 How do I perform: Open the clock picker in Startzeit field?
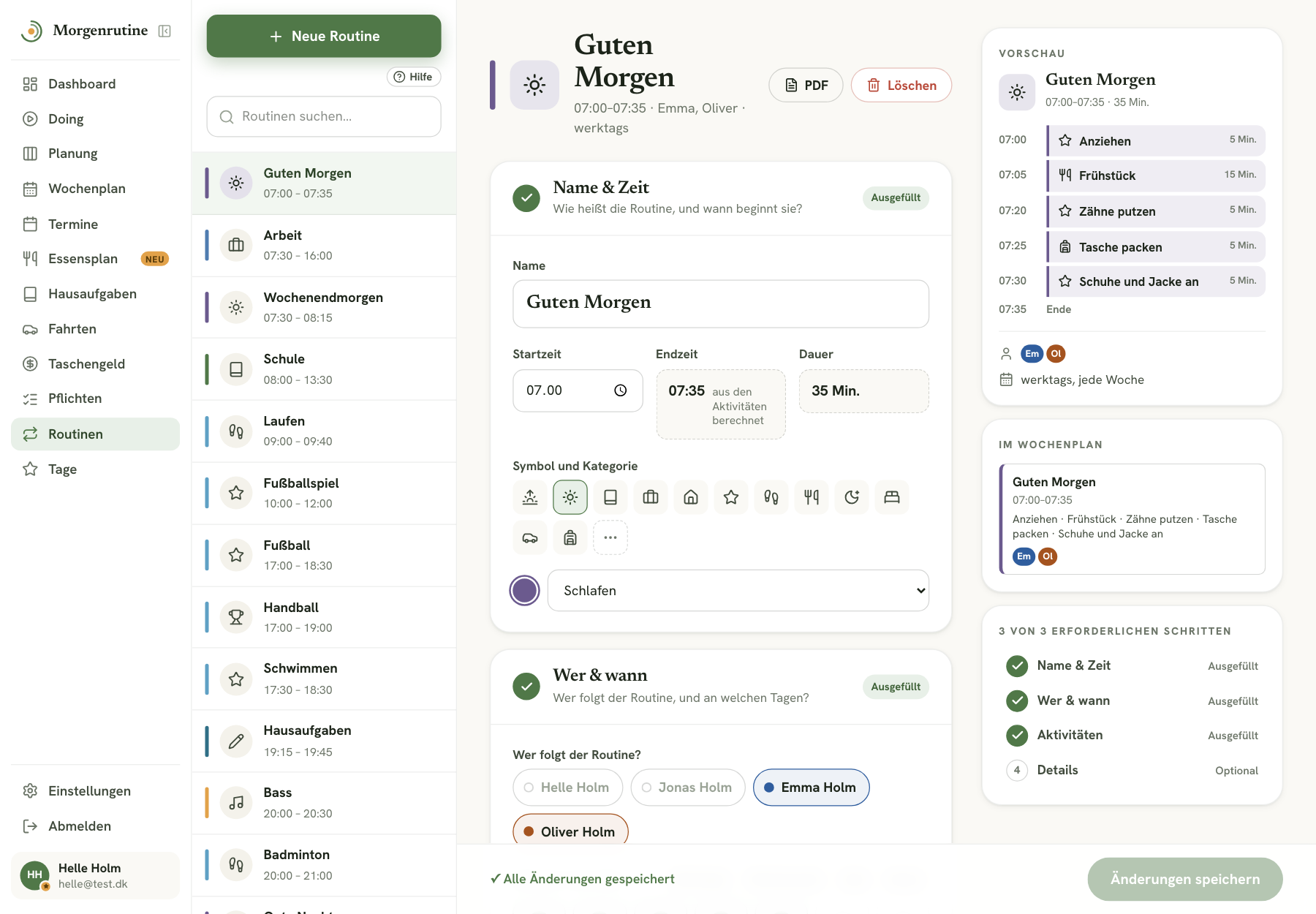(621, 390)
